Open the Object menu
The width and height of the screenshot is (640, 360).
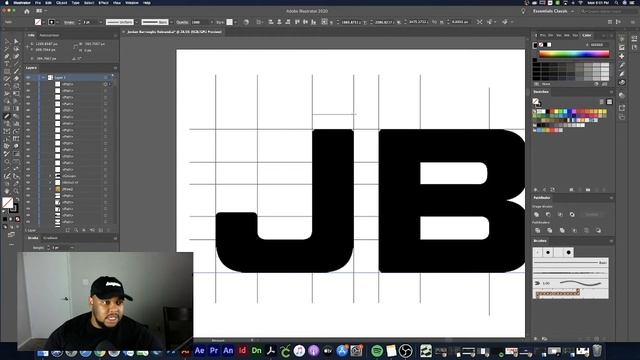(x=61, y=3)
